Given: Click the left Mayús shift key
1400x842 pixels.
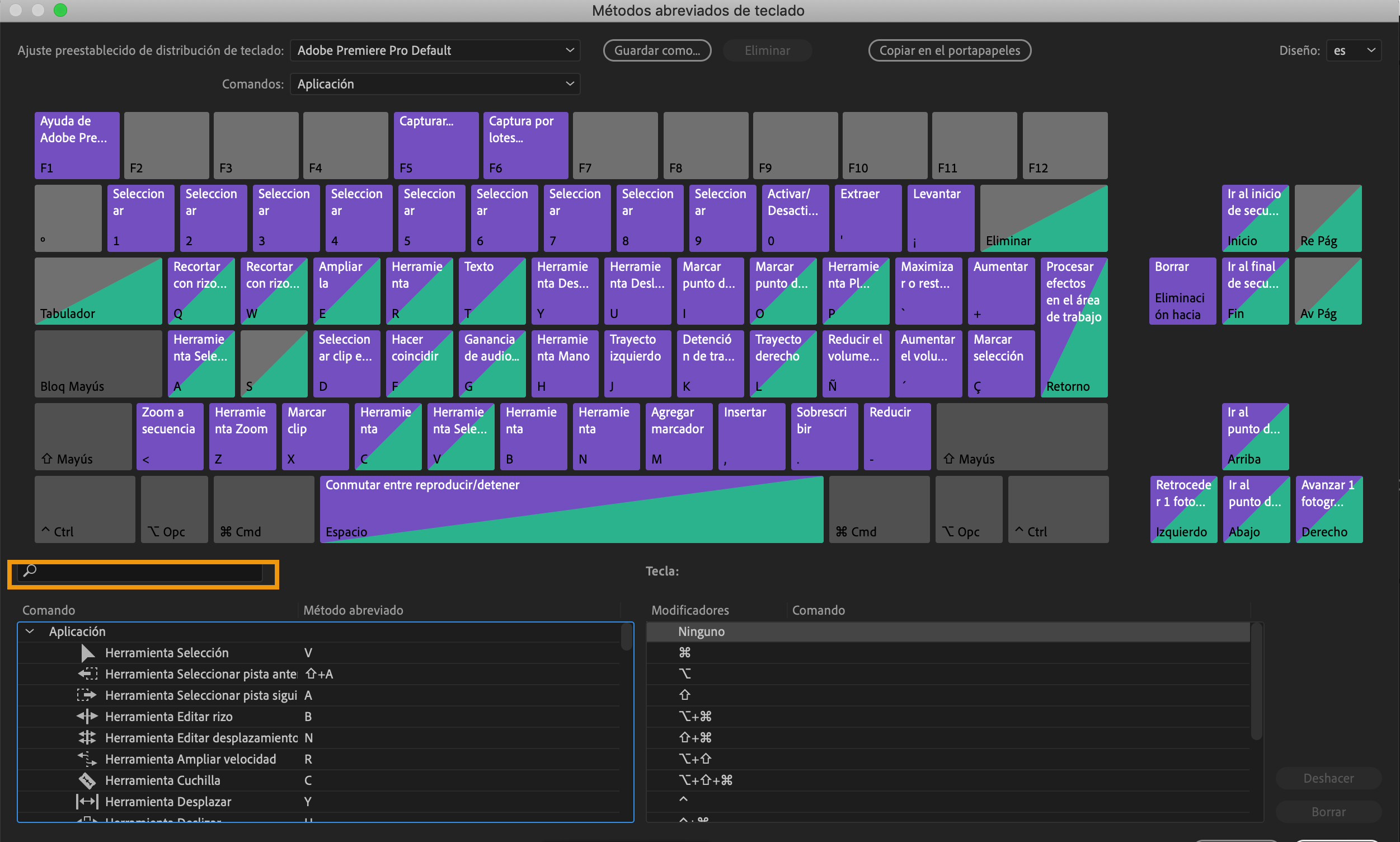Looking at the screenshot, I should (x=83, y=437).
